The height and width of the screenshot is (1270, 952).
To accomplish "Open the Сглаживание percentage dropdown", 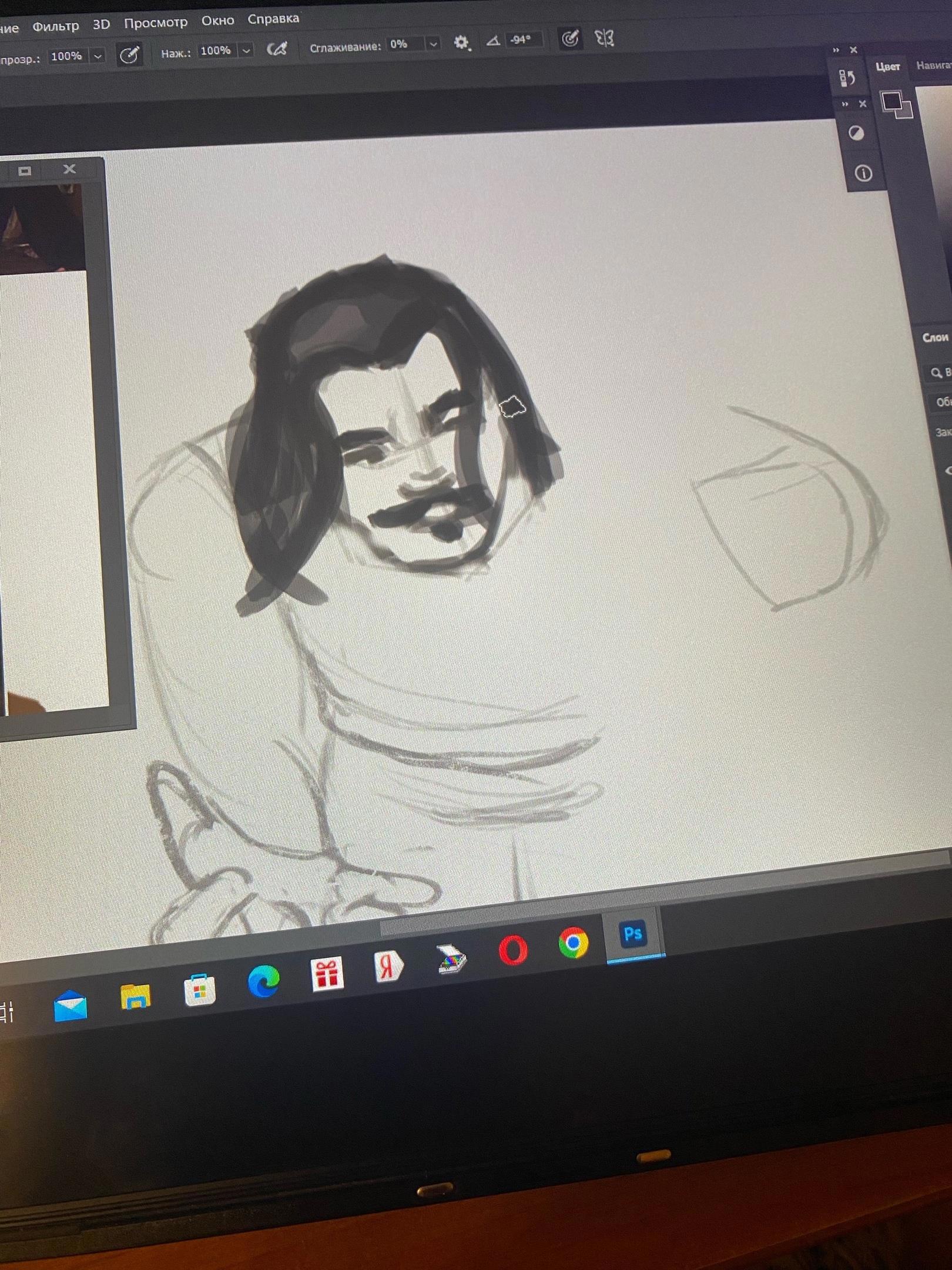I will (433, 44).
